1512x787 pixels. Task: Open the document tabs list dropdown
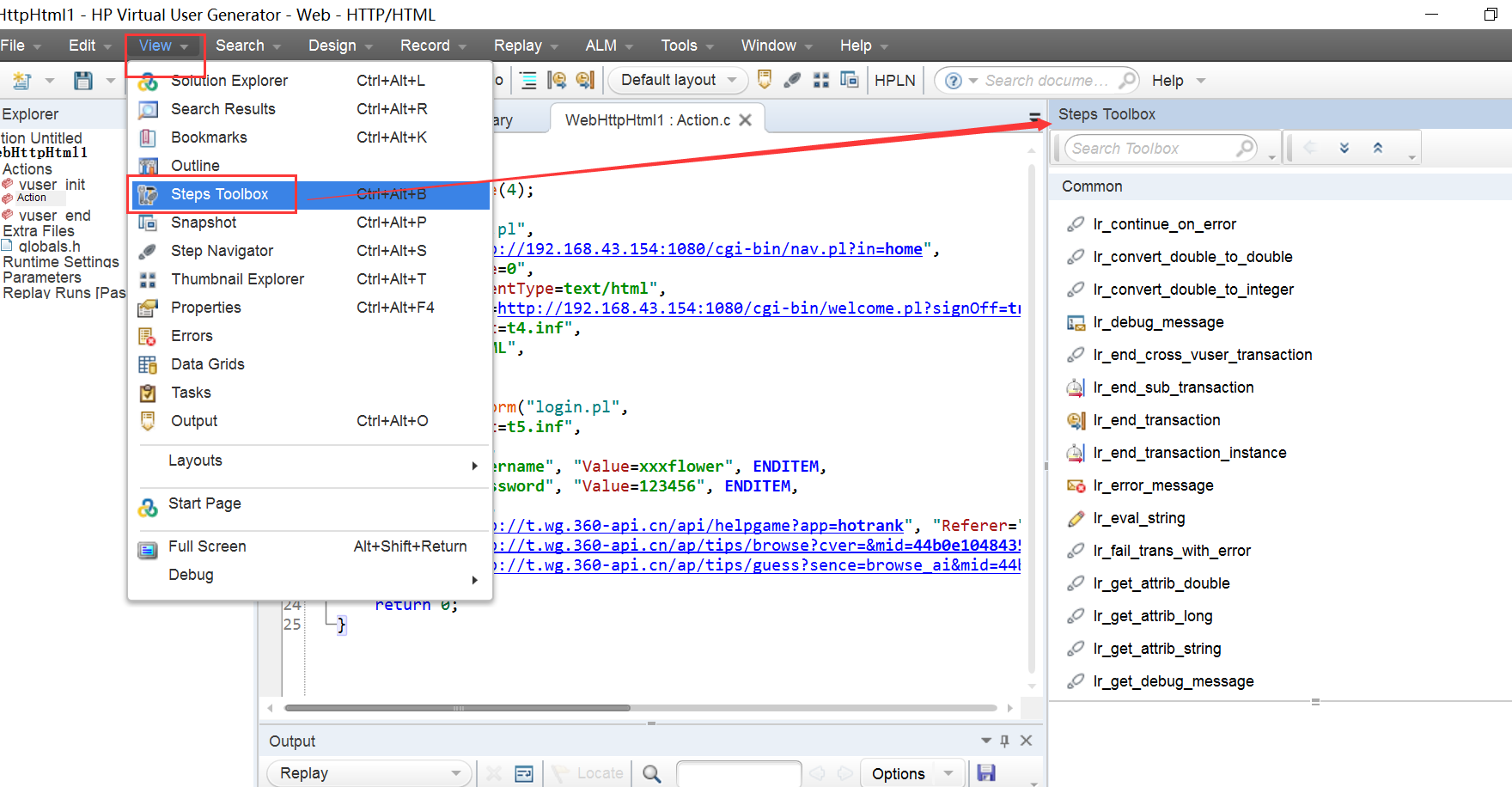(x=1034, y=117)
